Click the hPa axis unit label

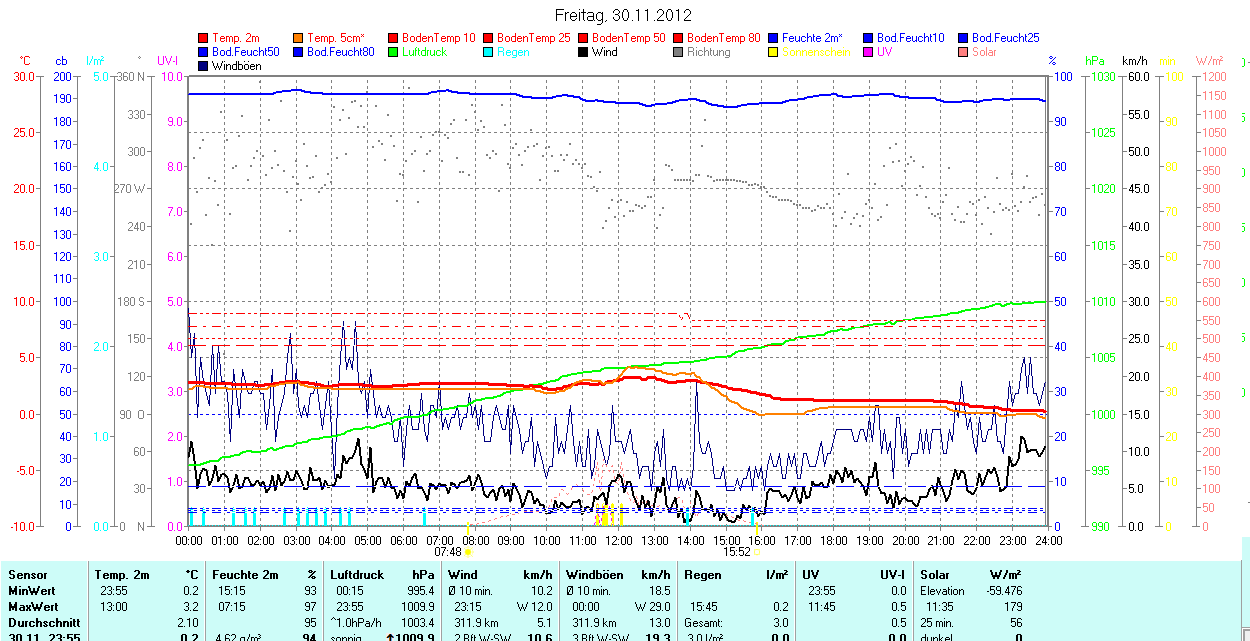pos(1096,61)
